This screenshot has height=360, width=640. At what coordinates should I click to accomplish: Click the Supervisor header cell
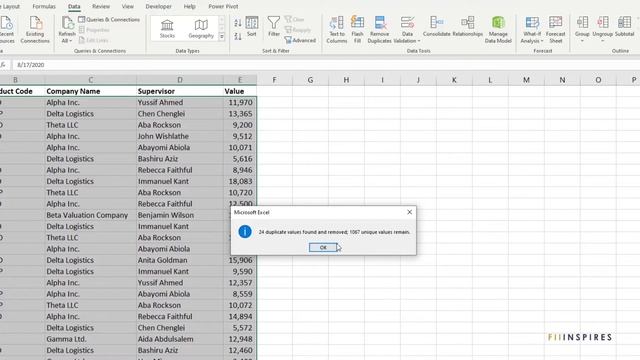180,91
